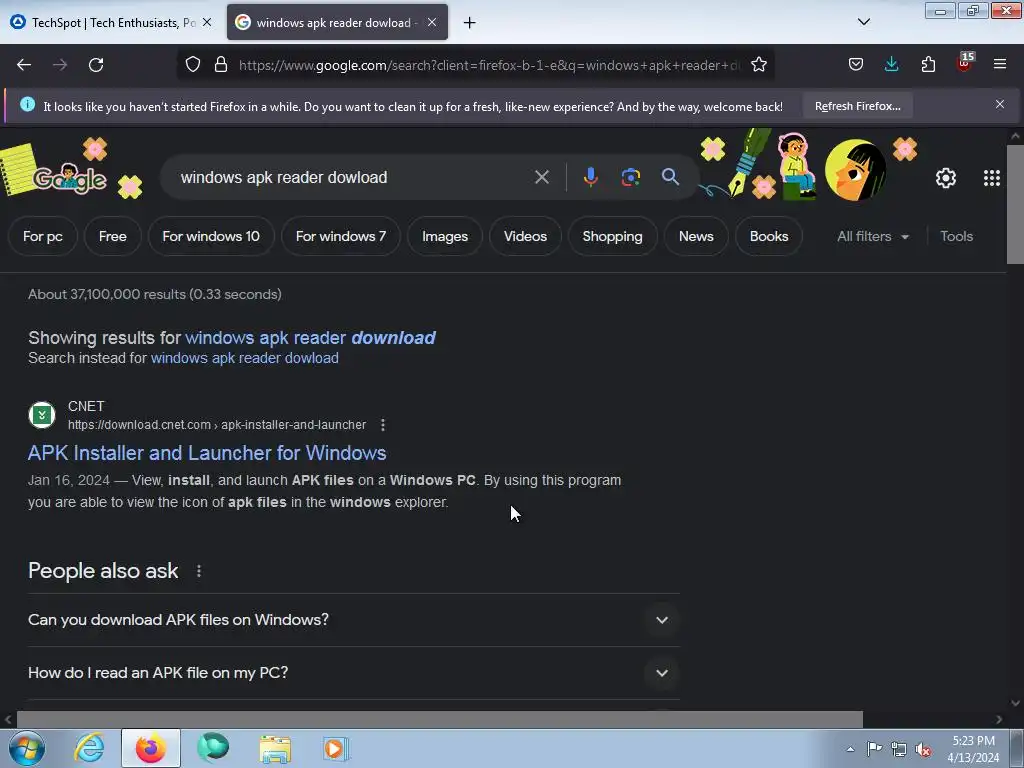Launch Internet Explorer from the taskbar
The width and height of the screenshot is (1024, 768).
pyautogui.click(x=89, y=748)
